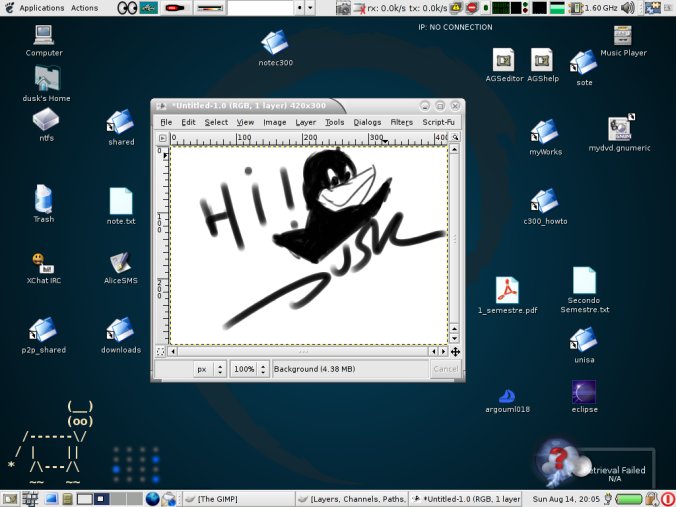Click the zoom-on-resize magnifier icon in GIMP
The height and width of the screenshot is (507, 676).
point(455,137)
